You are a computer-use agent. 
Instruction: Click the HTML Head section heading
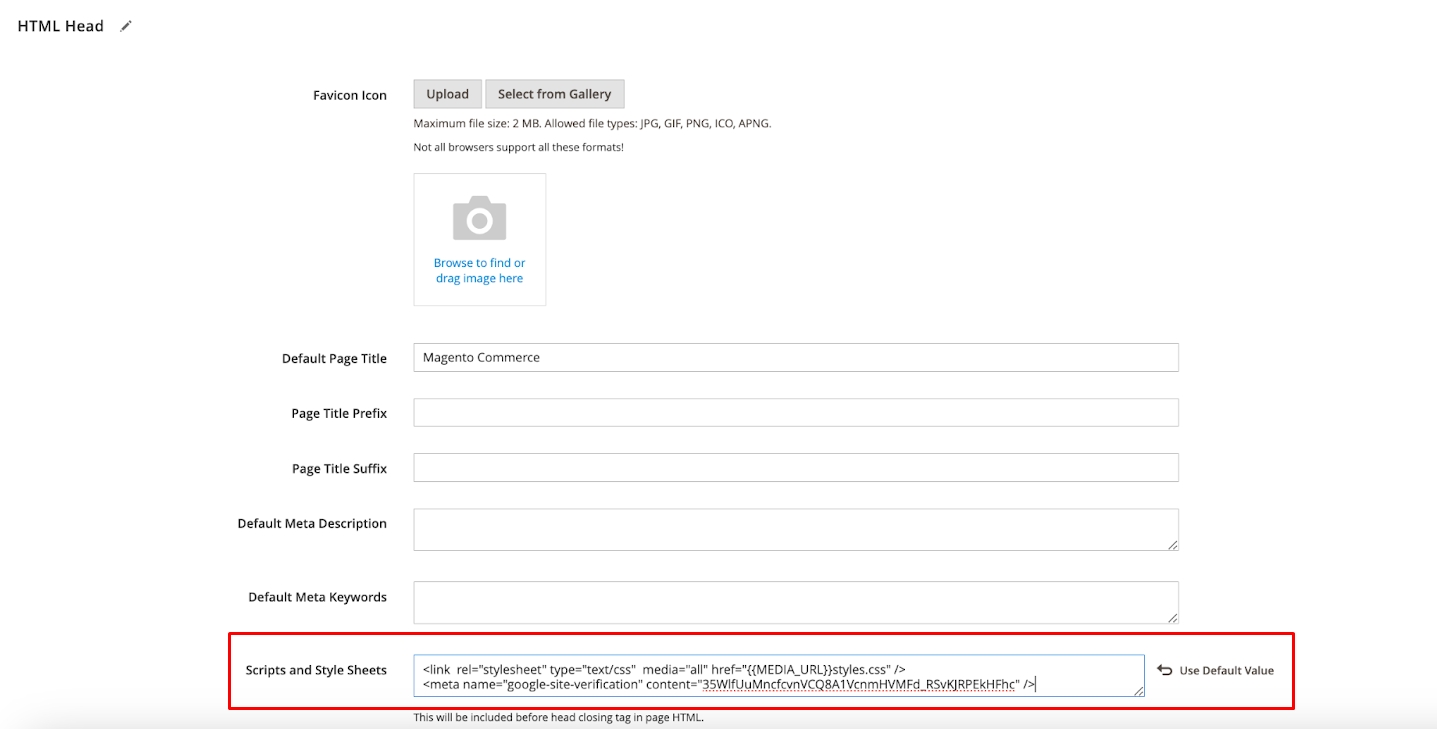pos(61,26)
